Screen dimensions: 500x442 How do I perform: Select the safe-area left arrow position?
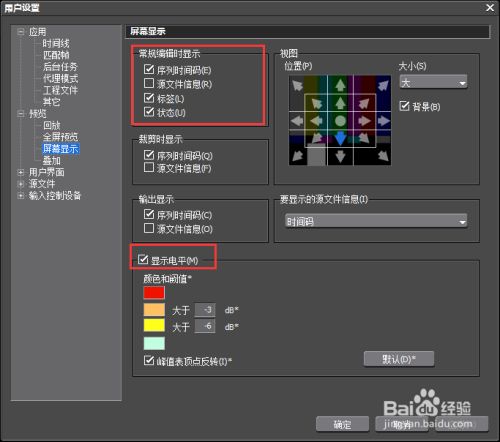316,120
